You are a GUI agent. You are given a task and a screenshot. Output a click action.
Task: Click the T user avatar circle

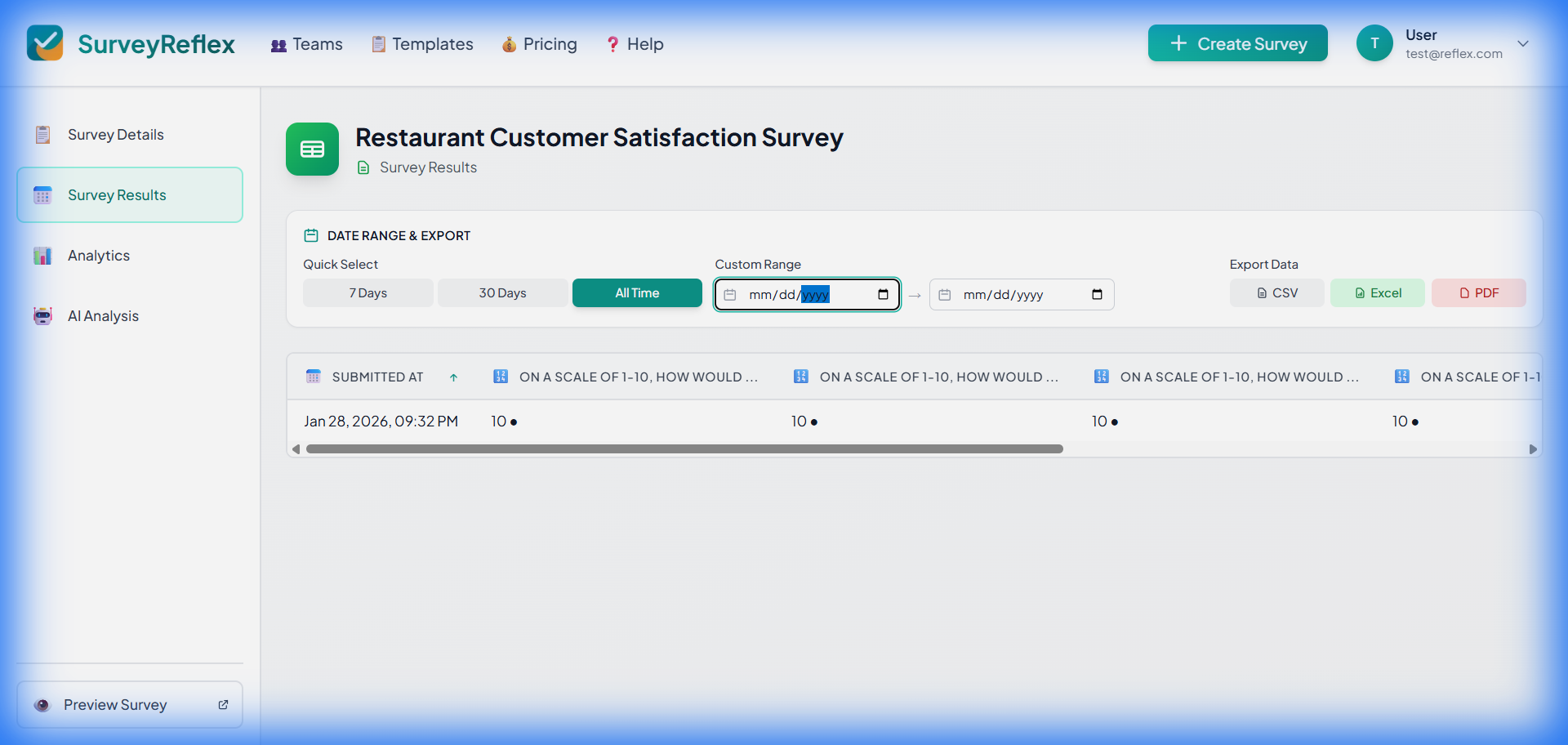click(1374, 43)
